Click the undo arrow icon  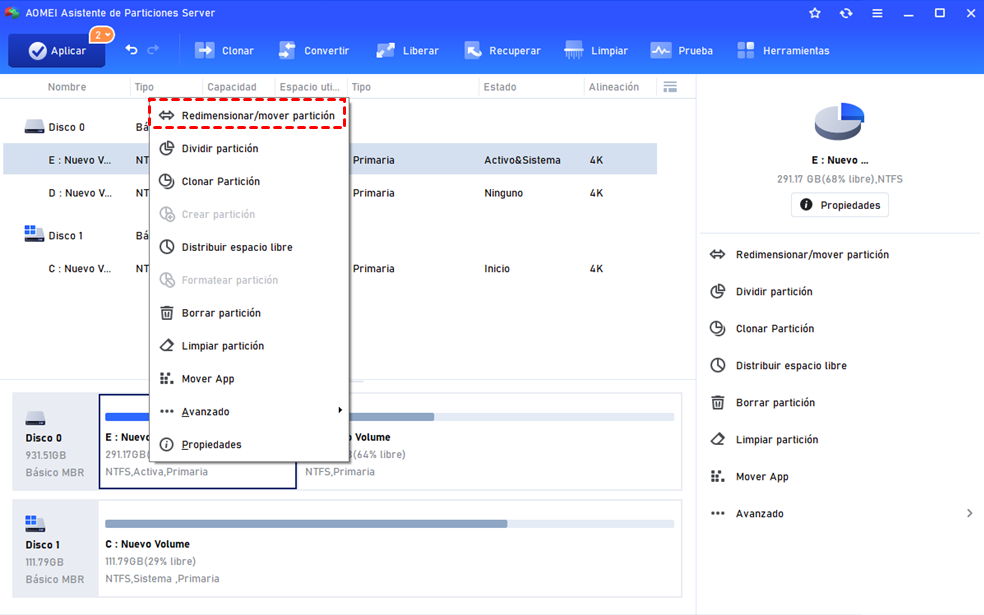point(131,50)
